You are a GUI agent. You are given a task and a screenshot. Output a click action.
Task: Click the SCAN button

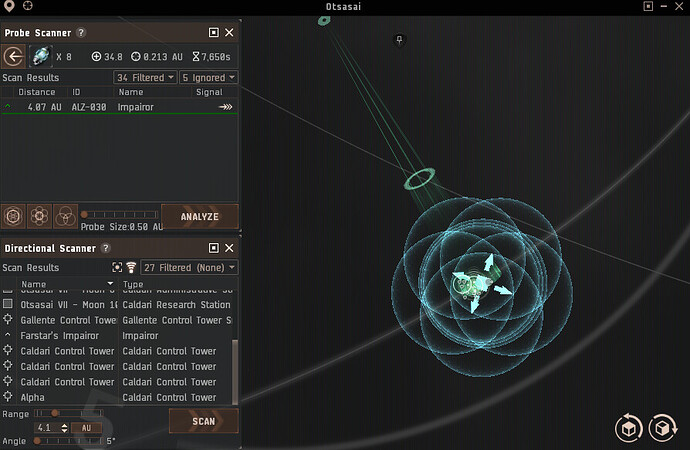pos(204,421)
